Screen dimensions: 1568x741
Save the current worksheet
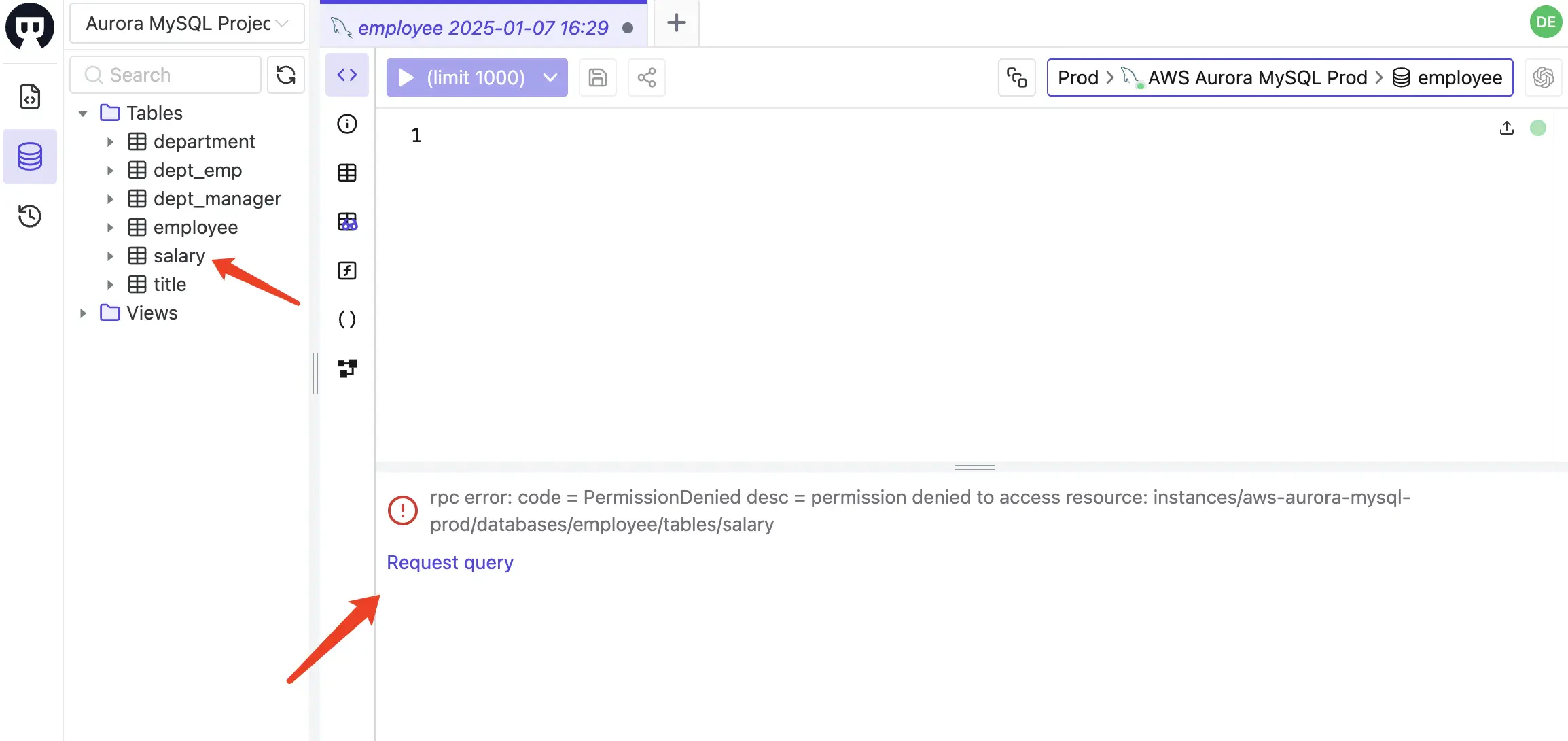(x=597, y=77)
